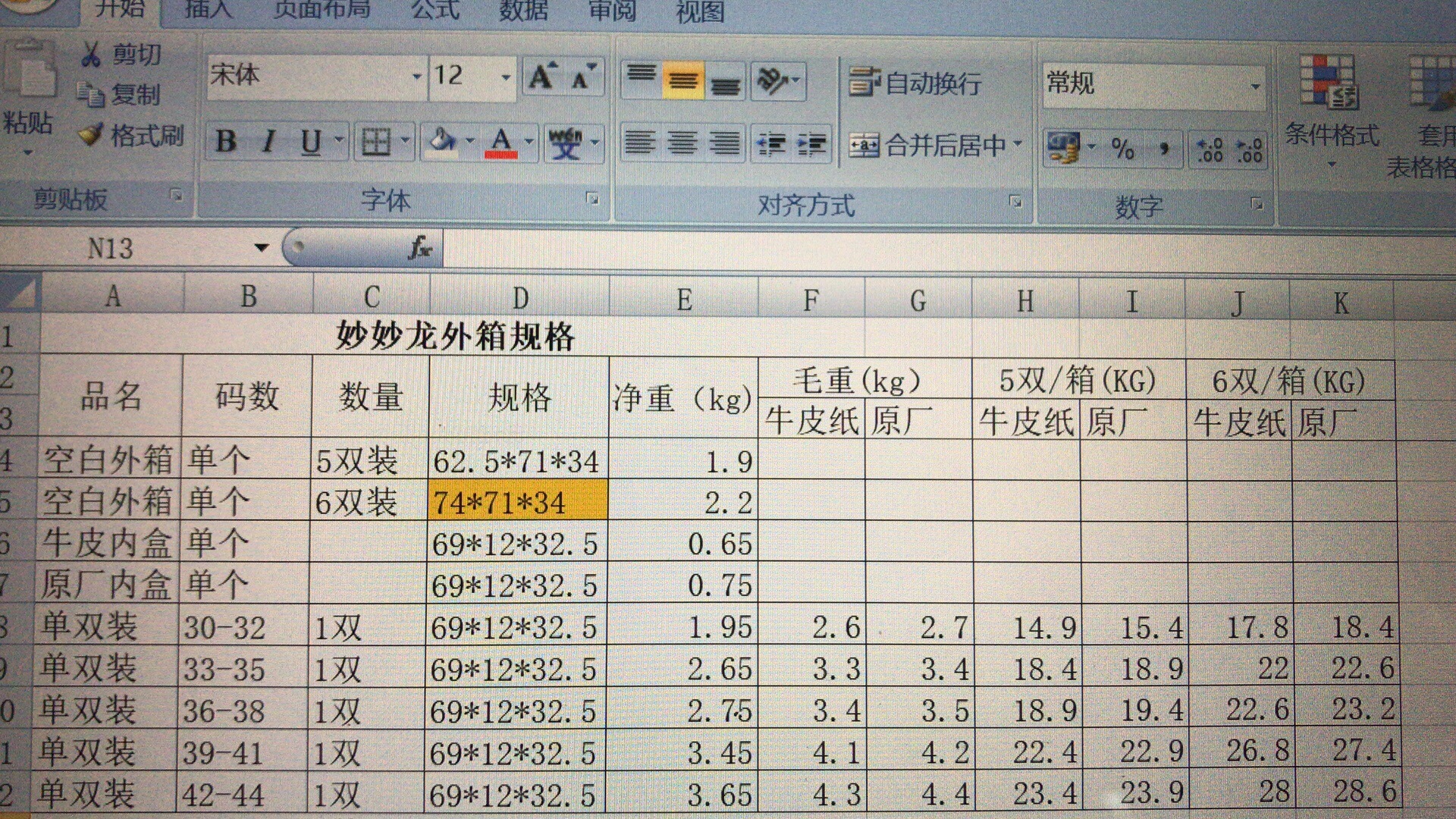Viewport: 1456px width, 819px height.
Task: Click the Format Painter (格式刷) brush icon
Action: click(90, 136)
